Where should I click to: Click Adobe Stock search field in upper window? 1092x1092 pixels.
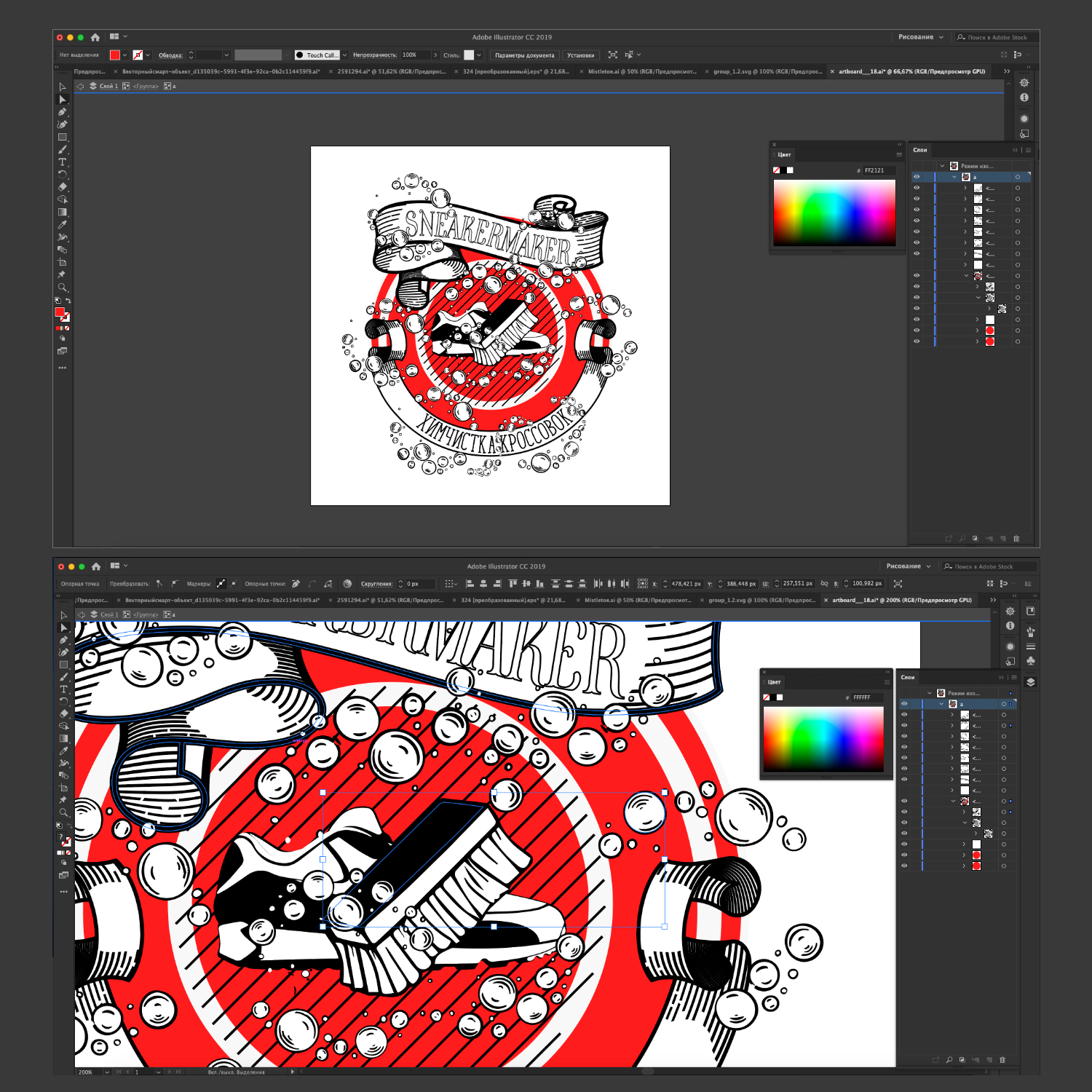tap(997, 37)
